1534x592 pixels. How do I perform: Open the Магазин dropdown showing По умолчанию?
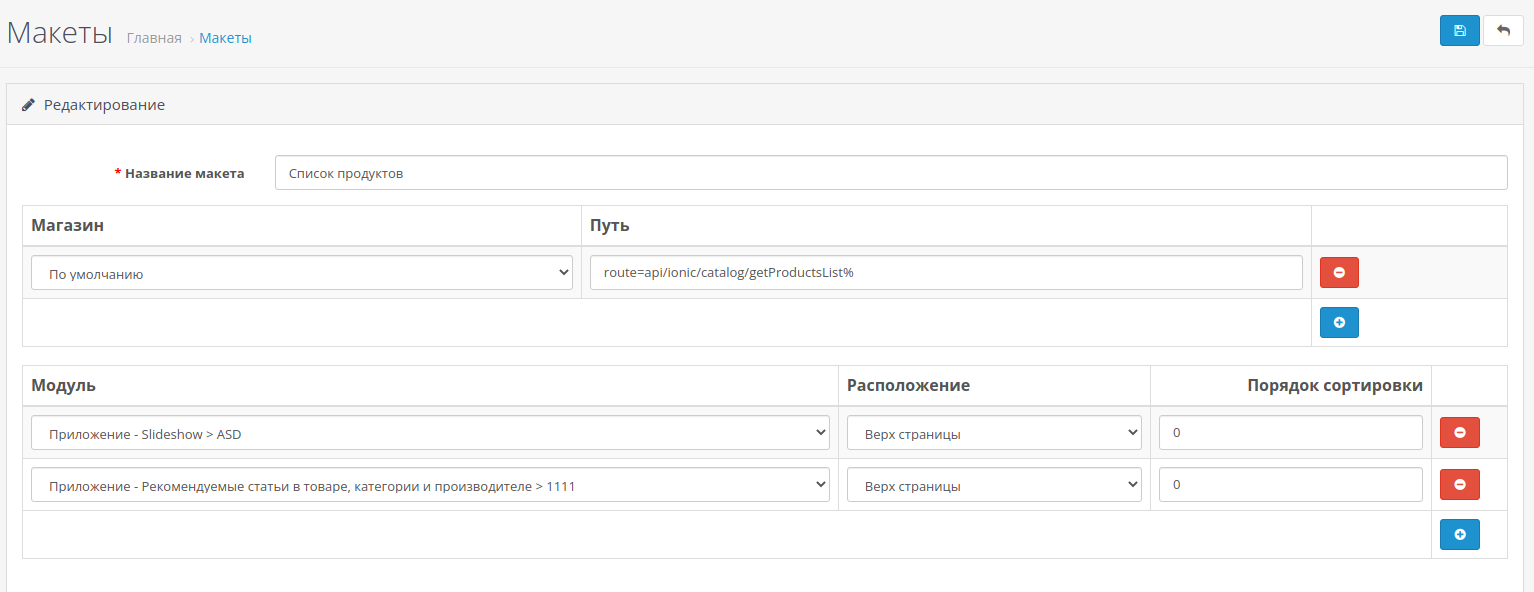click(x=302, y=273)
